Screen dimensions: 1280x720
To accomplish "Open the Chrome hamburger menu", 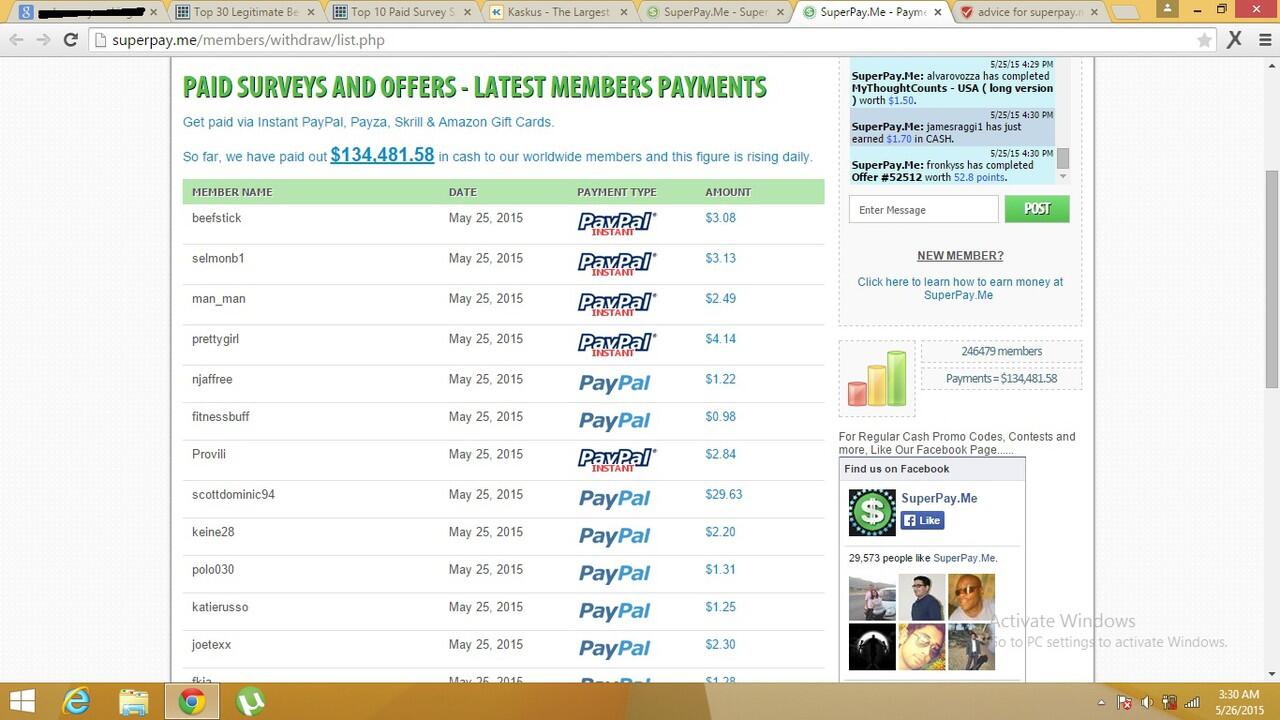I will 1263,40.
